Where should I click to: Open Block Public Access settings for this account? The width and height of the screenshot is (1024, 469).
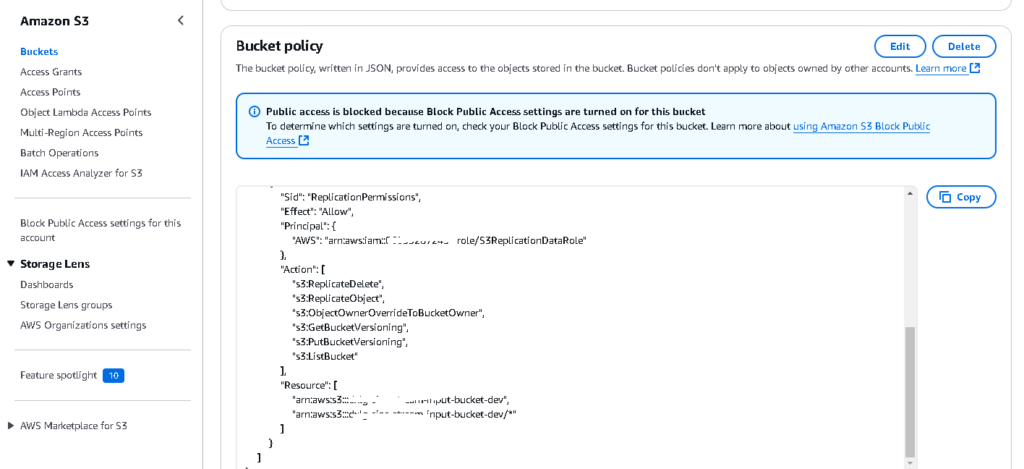pyautogui.click(x=101, y=230)
